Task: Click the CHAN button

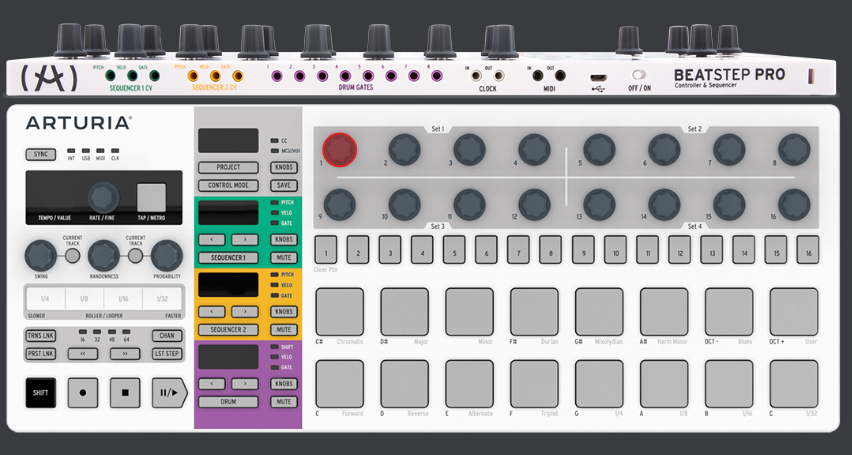Action: (x=167, y=336)
